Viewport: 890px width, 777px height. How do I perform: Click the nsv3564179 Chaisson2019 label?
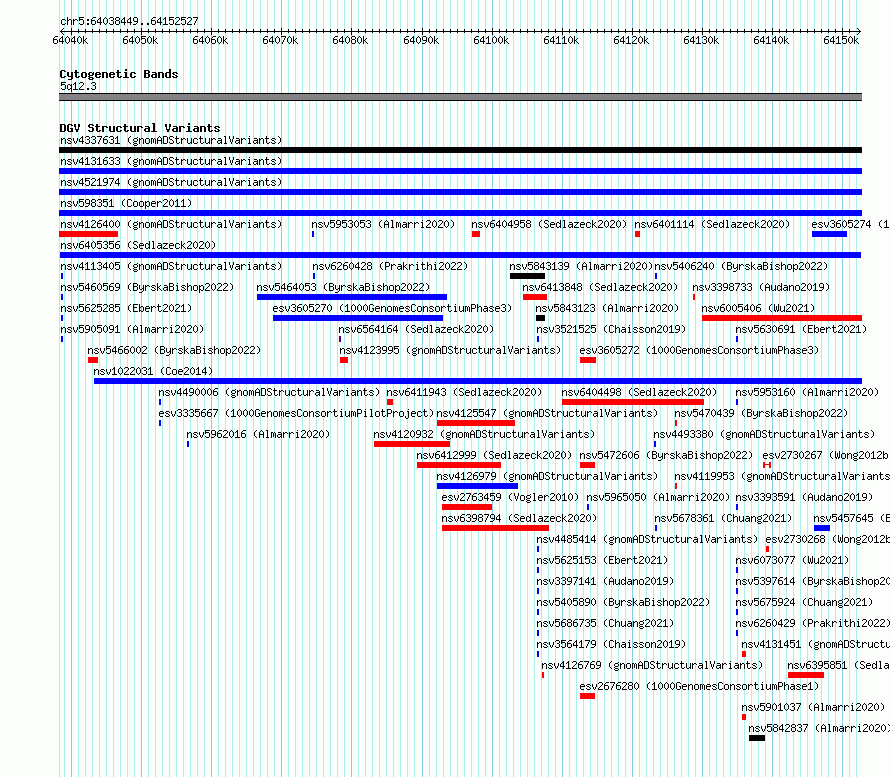(x=611, y=644)
